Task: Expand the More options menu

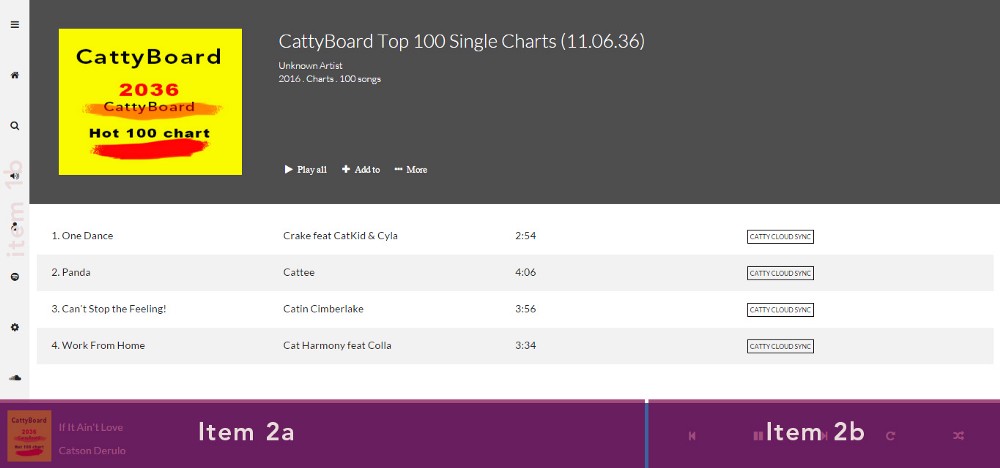Action: point(411,170)
